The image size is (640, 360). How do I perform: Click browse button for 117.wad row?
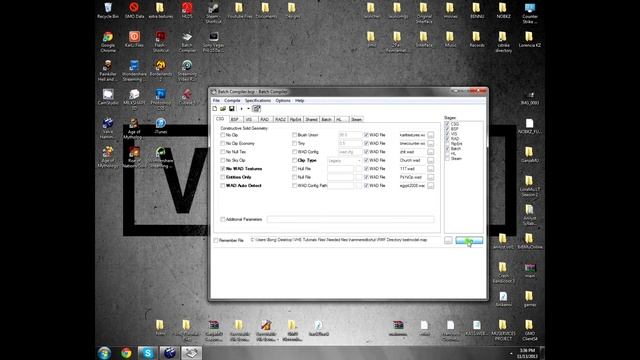click(431, 169)
